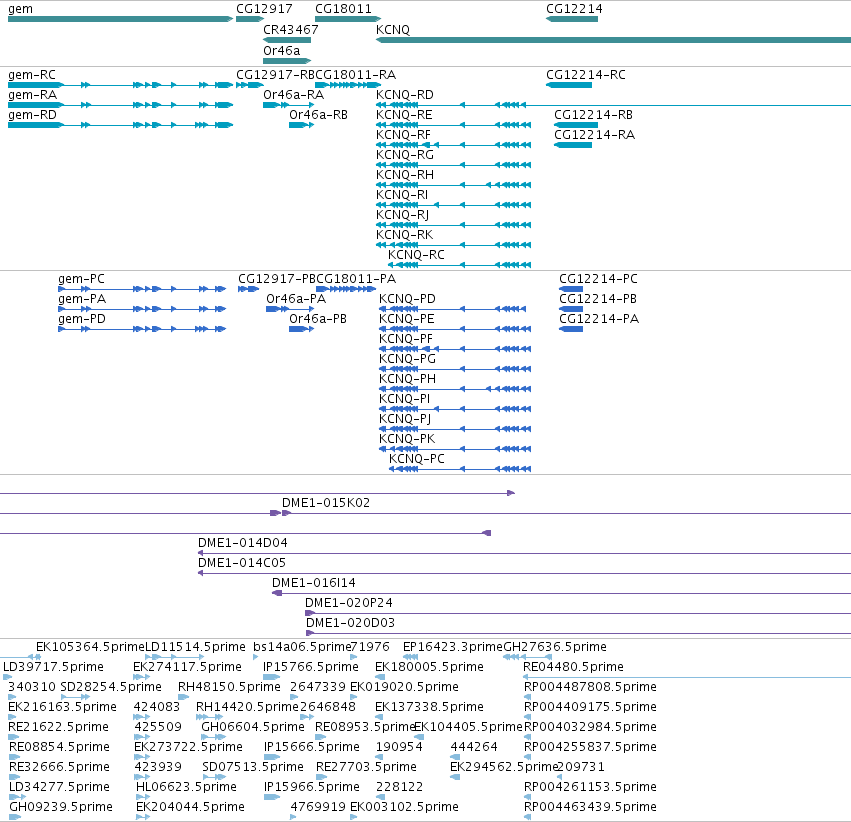Click Or46a-PB protein label
Viewport: 851px width, 822px height.
tap(318, 318)
